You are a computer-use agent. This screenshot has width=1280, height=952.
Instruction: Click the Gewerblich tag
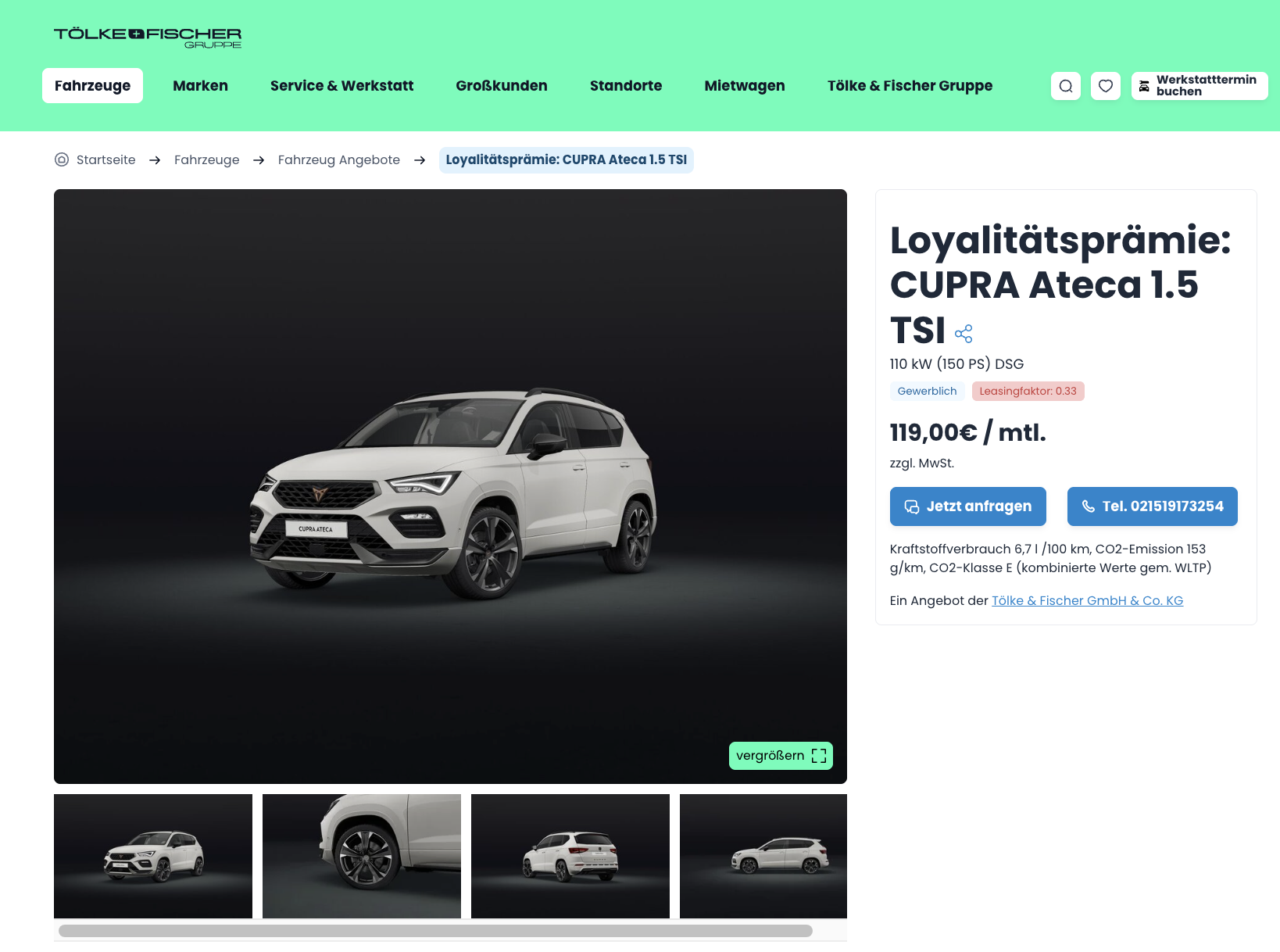[927, 391]
